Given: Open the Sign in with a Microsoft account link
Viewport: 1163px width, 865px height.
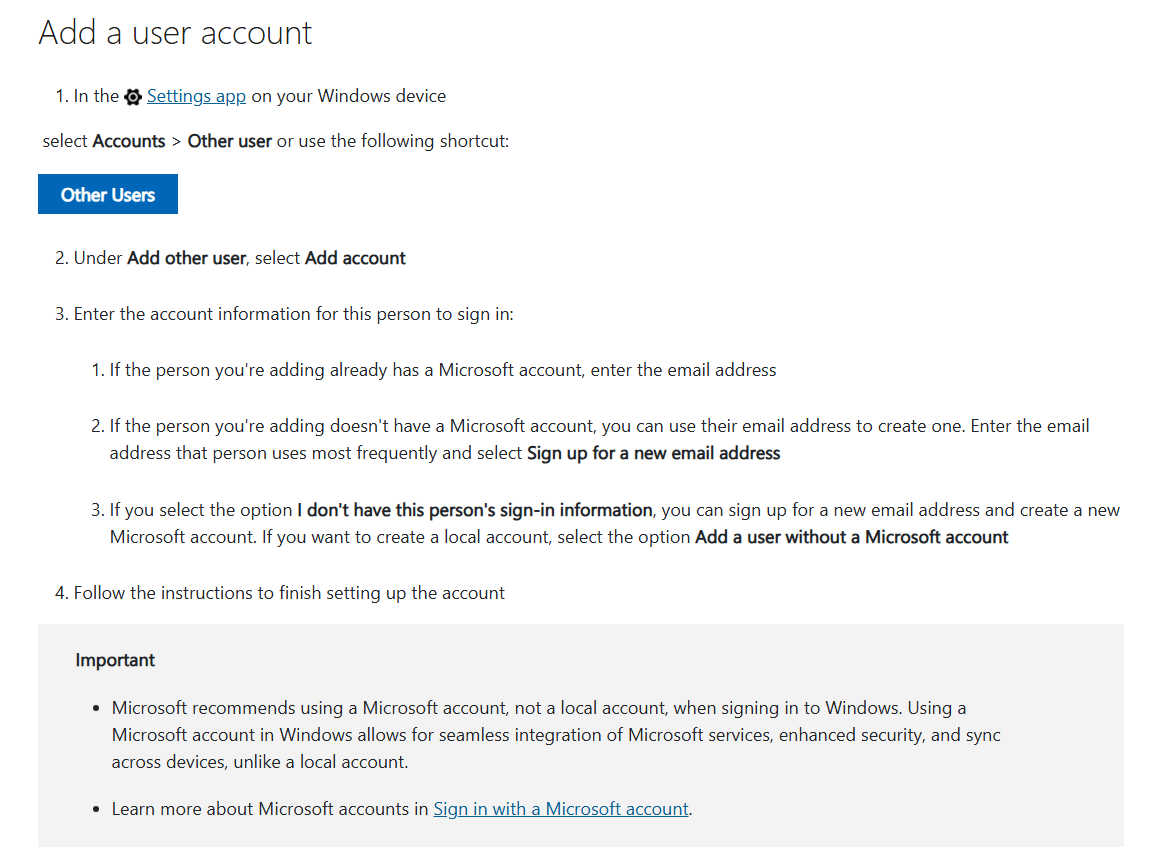Looking at the screenshot, I should 561,809.
